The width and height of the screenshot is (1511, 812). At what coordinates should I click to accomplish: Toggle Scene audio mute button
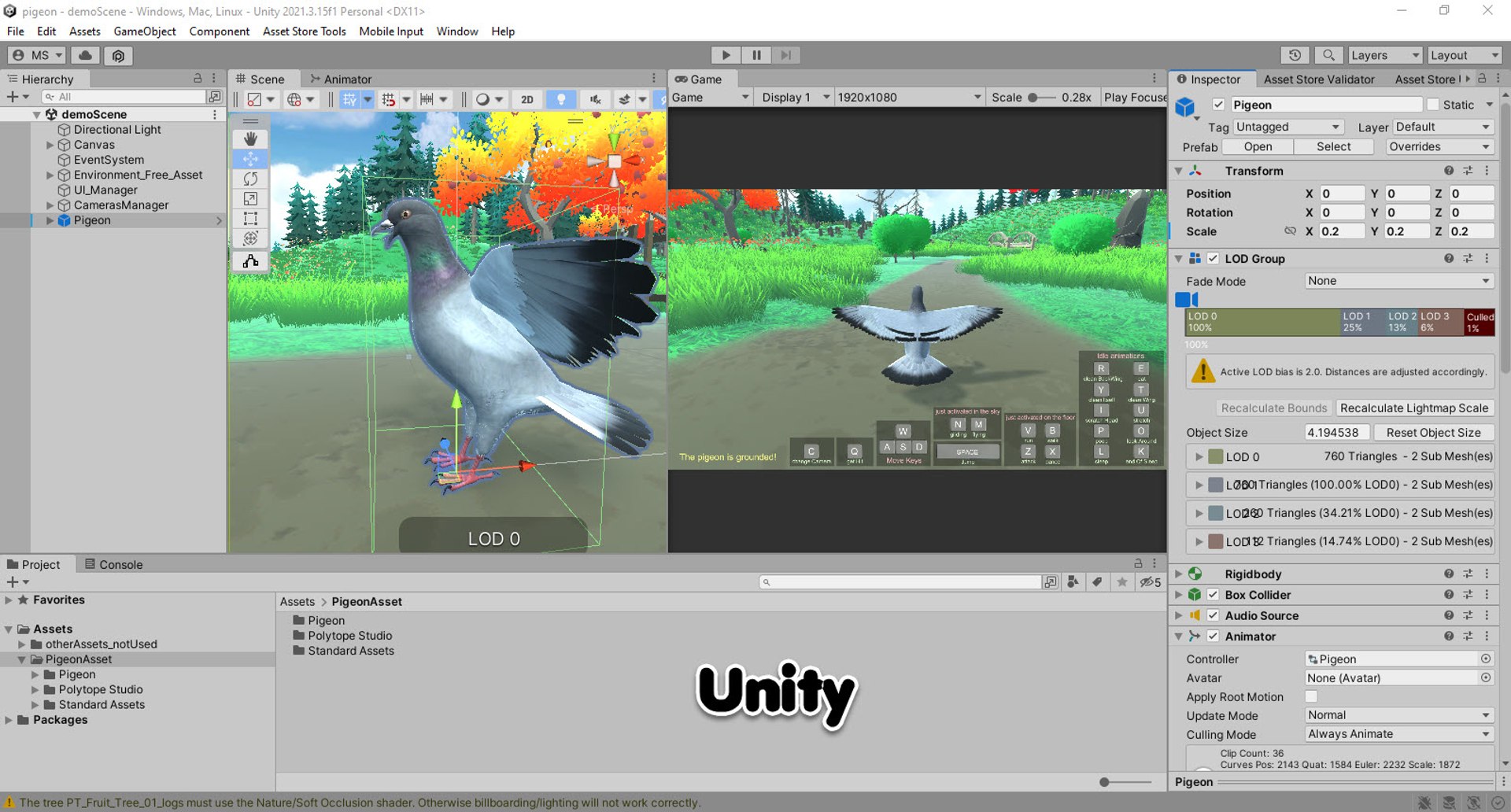[x=596, y=99]
